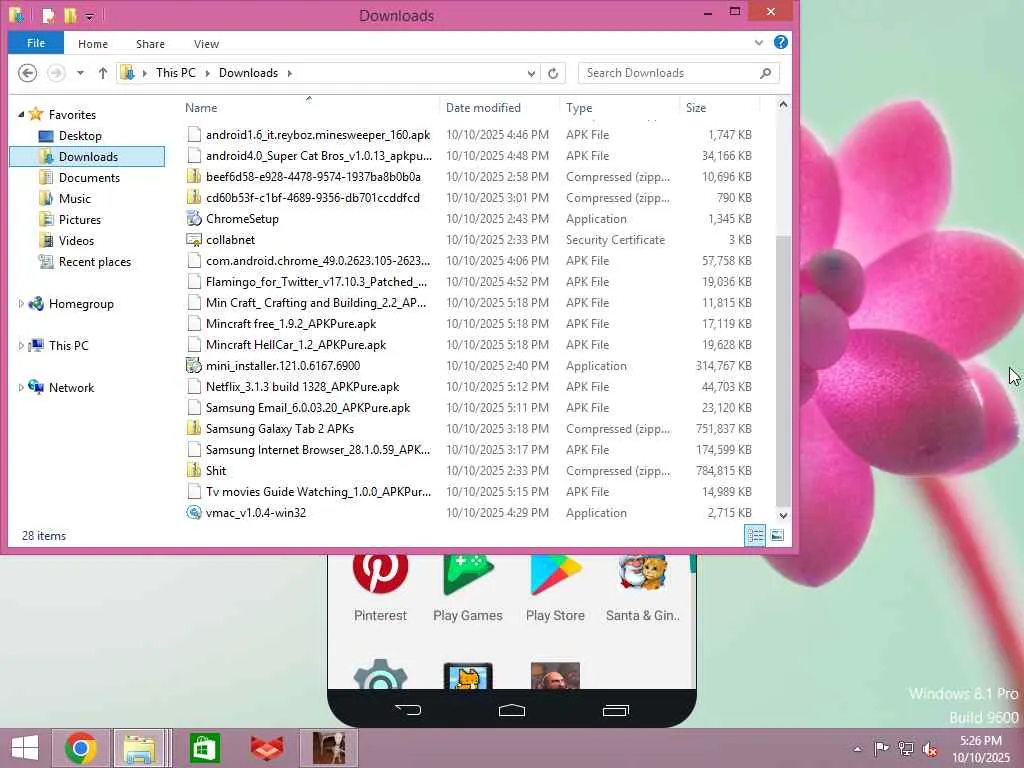The height and width of the screenshot is (768, 1024).
Task: Tap Android back navigation button
Action: (x=408, y=710)
